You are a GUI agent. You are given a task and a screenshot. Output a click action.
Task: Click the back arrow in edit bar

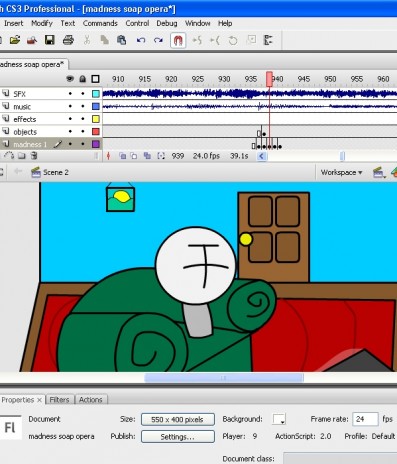(x=18, y=172)
